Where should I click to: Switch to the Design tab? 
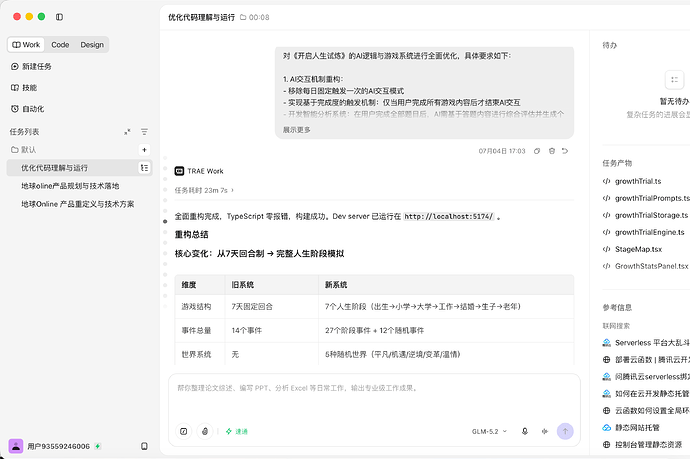[x=92, y=44]
